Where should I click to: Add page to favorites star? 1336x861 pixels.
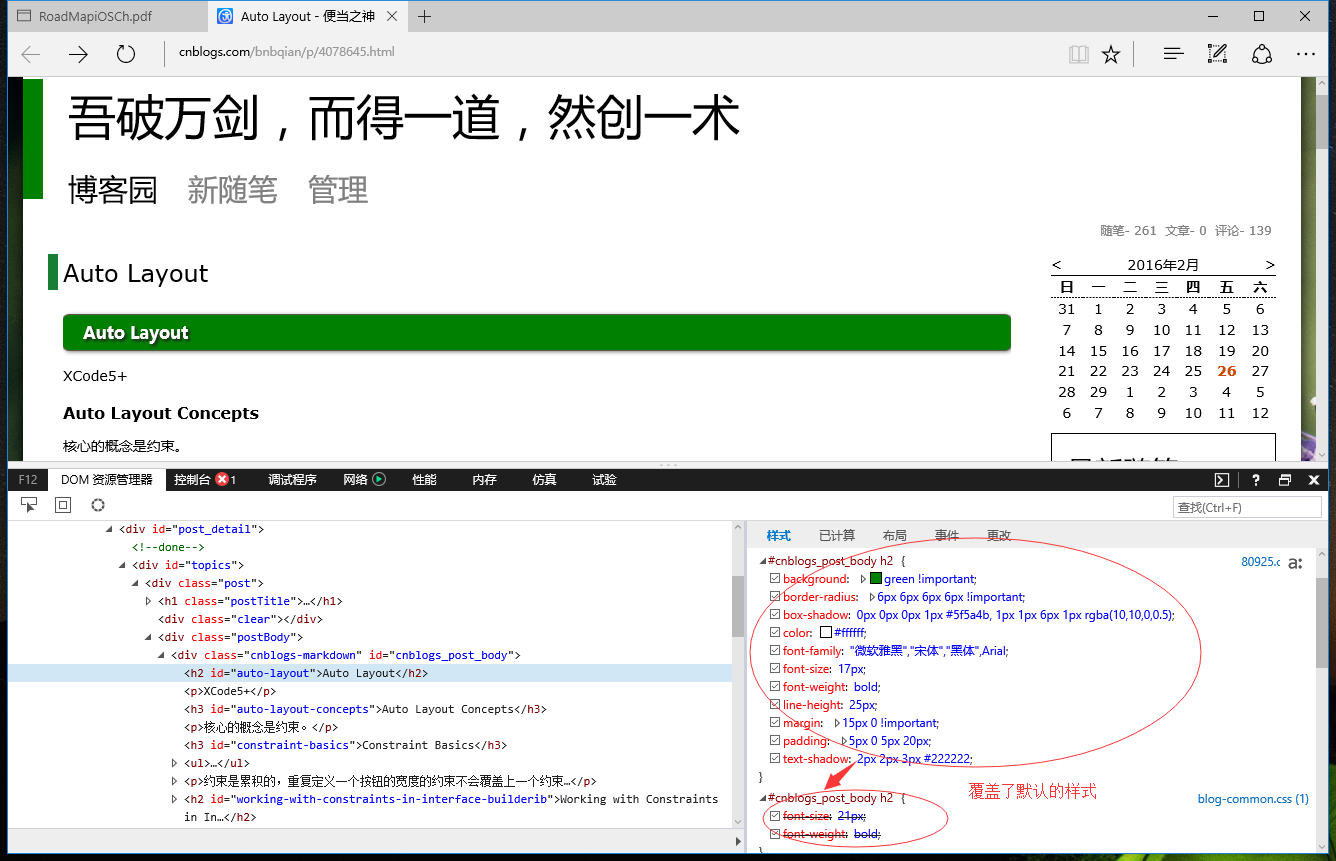(x=1111, y=54)
